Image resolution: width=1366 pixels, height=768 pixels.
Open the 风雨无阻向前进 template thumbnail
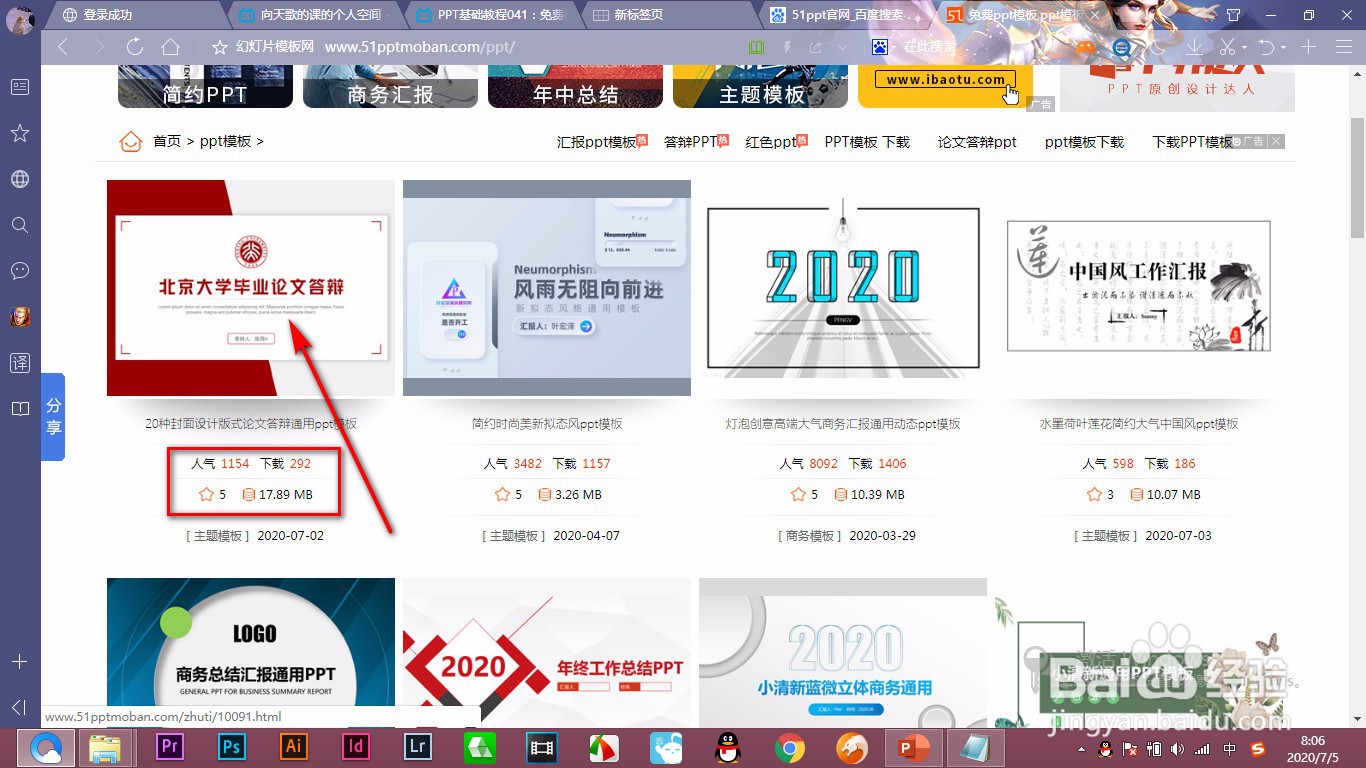(x=547, y=288)
